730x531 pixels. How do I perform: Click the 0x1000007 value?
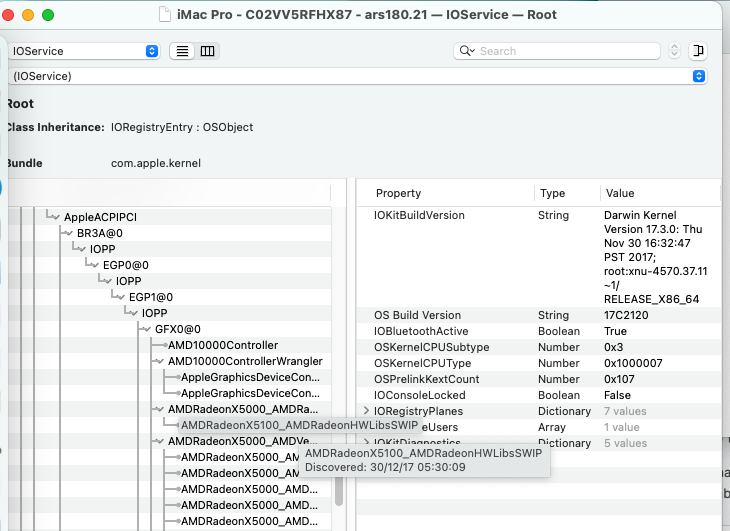pyautogui.click(x=633, y=363)
